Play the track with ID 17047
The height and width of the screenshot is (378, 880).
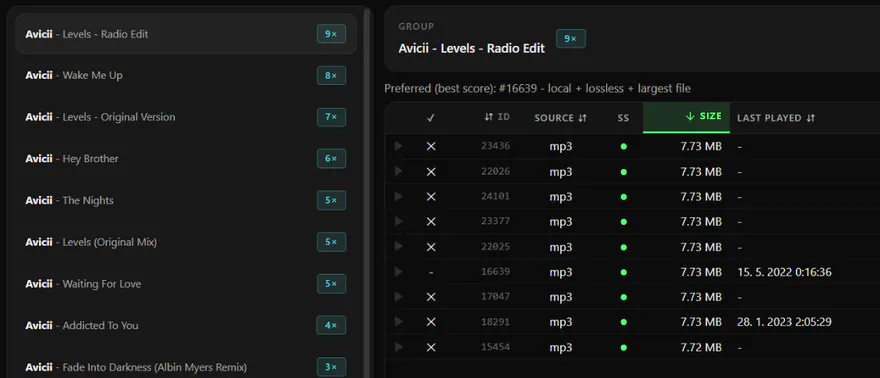coord(398,297)
